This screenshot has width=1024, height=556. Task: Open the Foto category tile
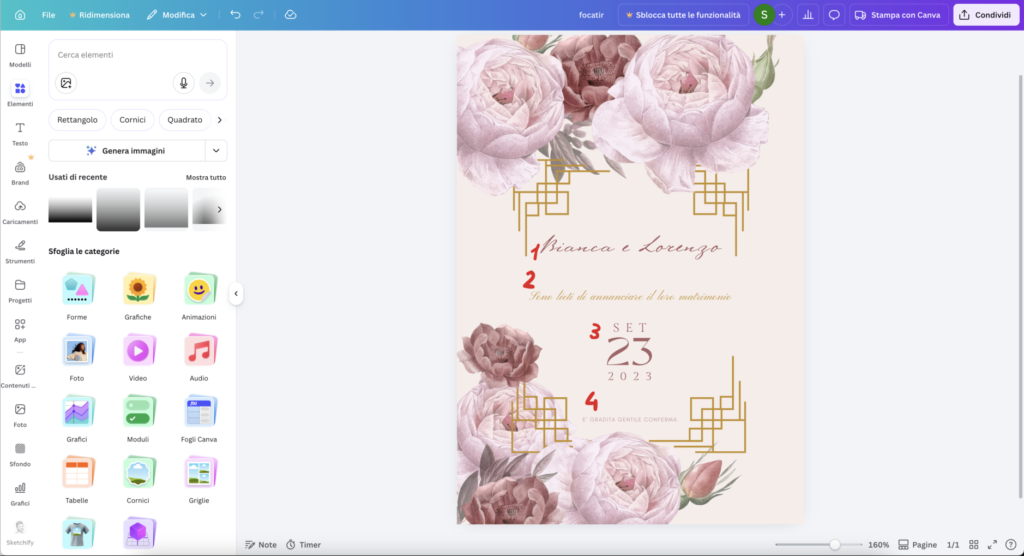pos(76,358)
